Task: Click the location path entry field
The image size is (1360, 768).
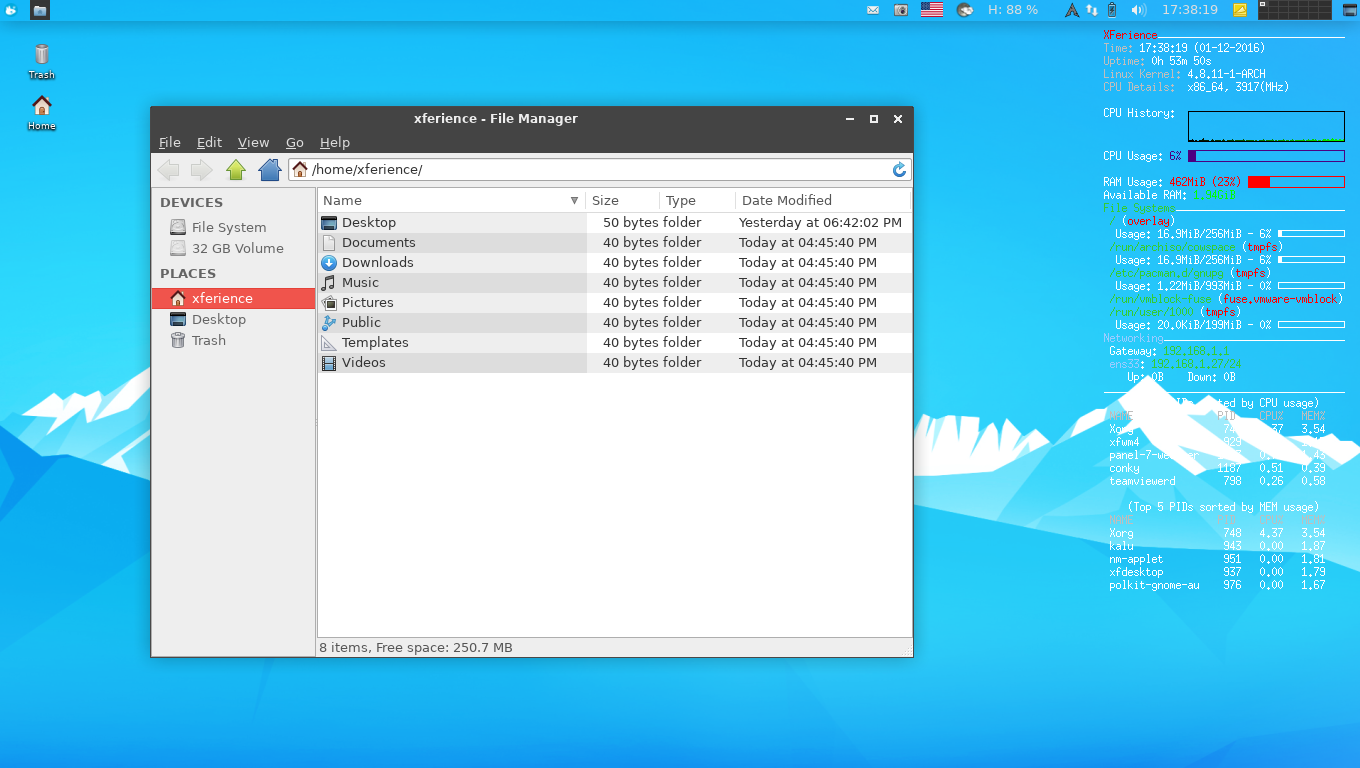Action: pos(600,170)
